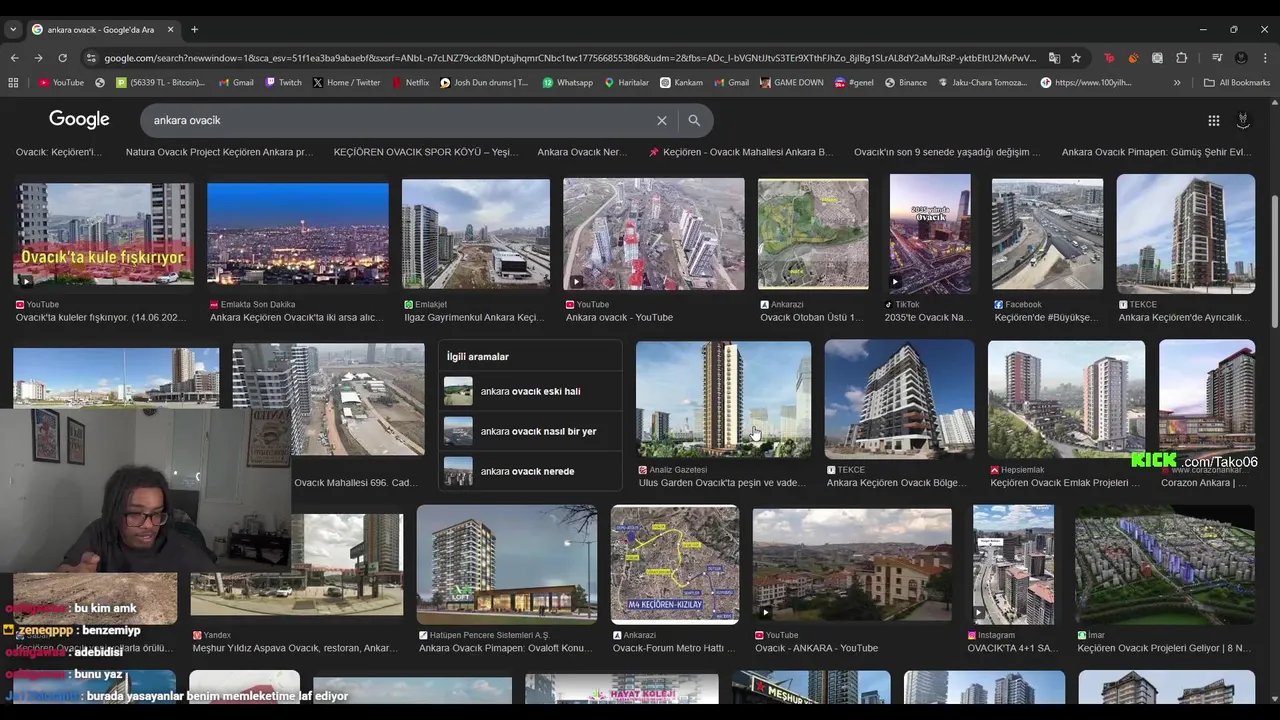Open the Jaku-Chara Tomoza bookmark
Viewport: 1280px width, 720px height.
pyautogui.click(x=983, y=83)
